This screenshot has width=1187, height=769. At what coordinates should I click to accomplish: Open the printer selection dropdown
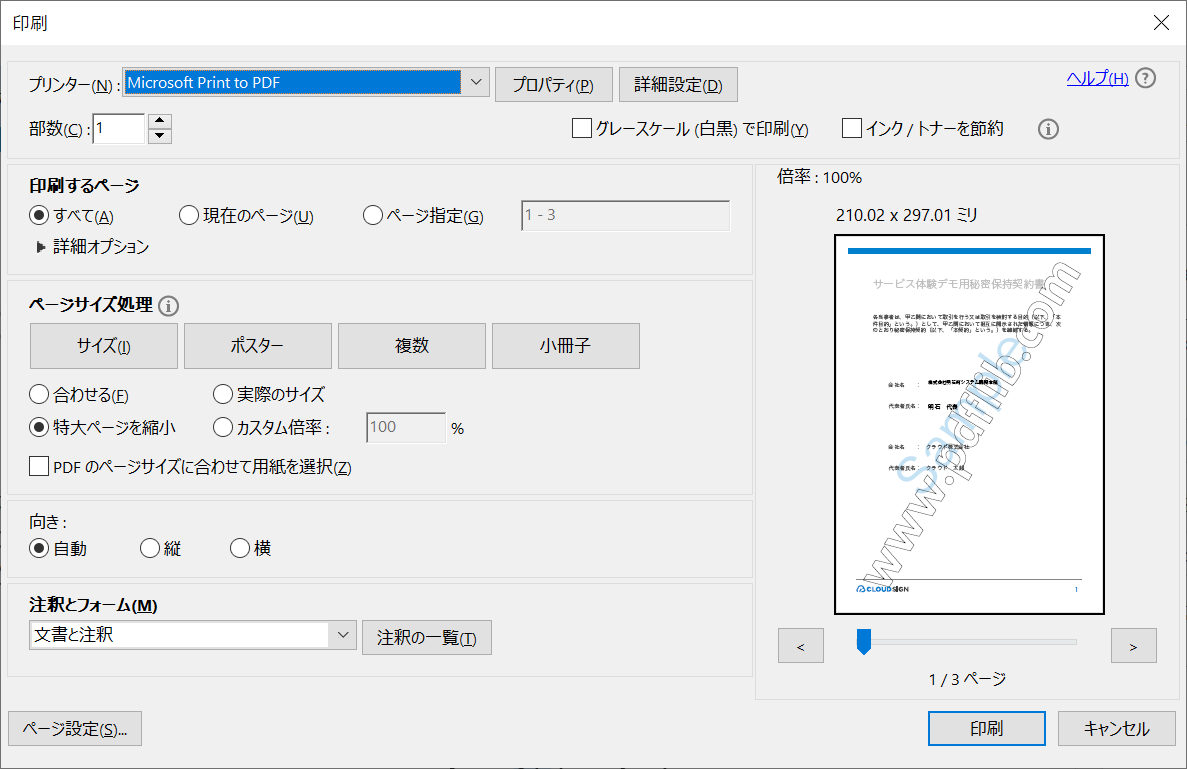click(x=476, y=83)
